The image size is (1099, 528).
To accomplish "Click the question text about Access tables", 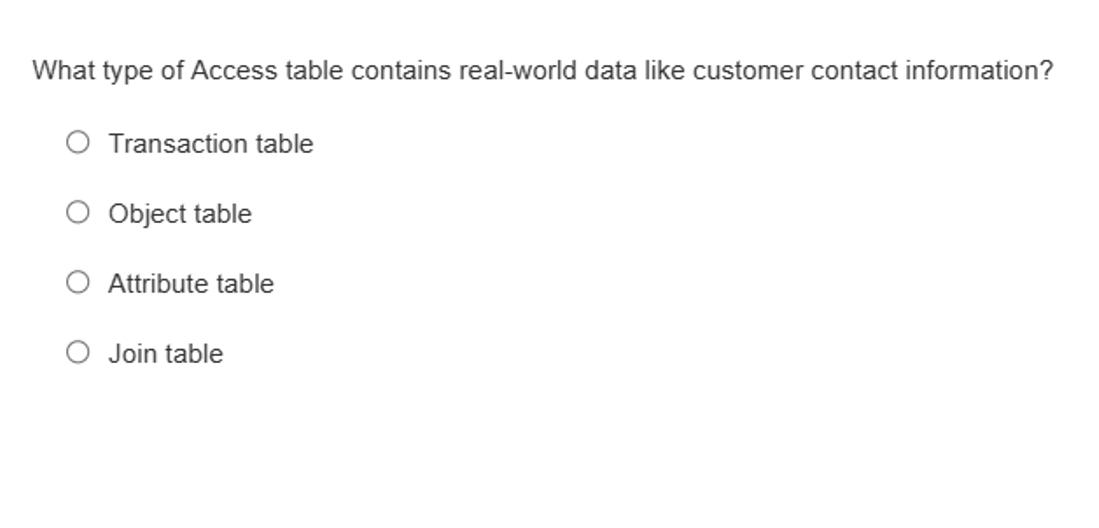I will coord(542,71).
